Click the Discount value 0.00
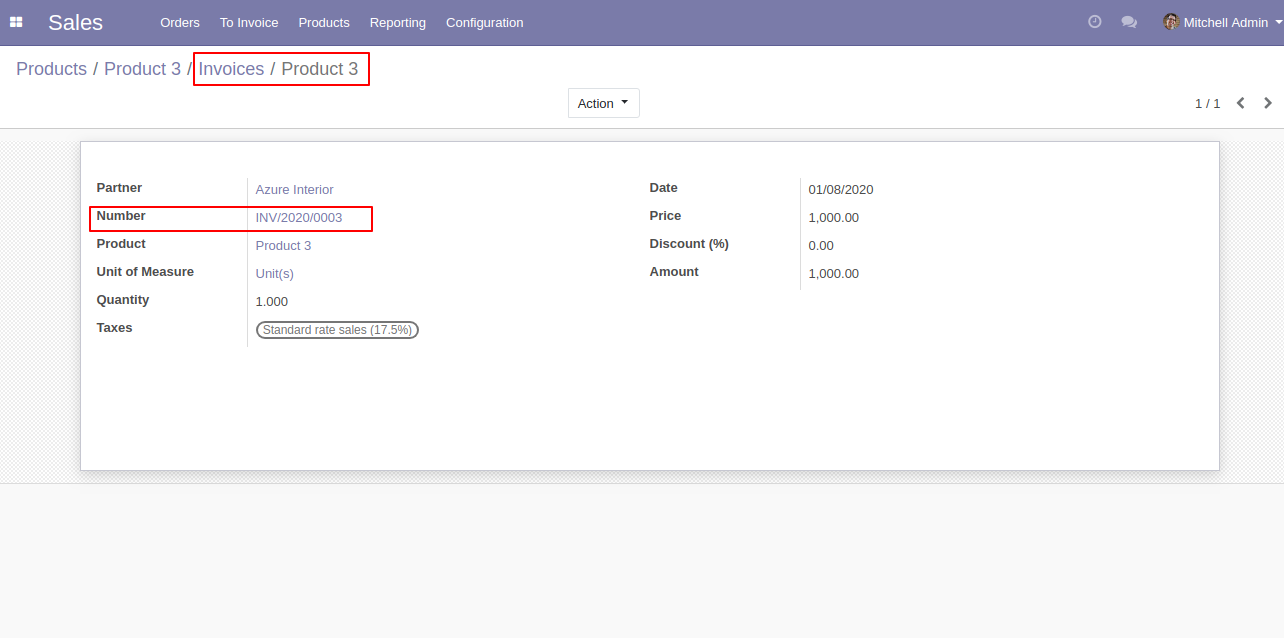The image size is (1284, 638). click(821, 245)
